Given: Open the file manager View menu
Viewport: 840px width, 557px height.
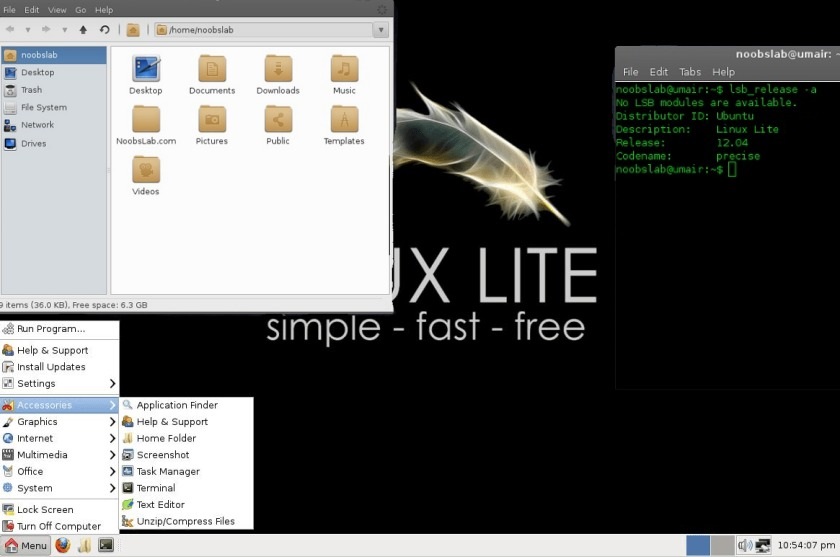Looking at the screenshot, I should pyautogui.click(x=57, y=10).
